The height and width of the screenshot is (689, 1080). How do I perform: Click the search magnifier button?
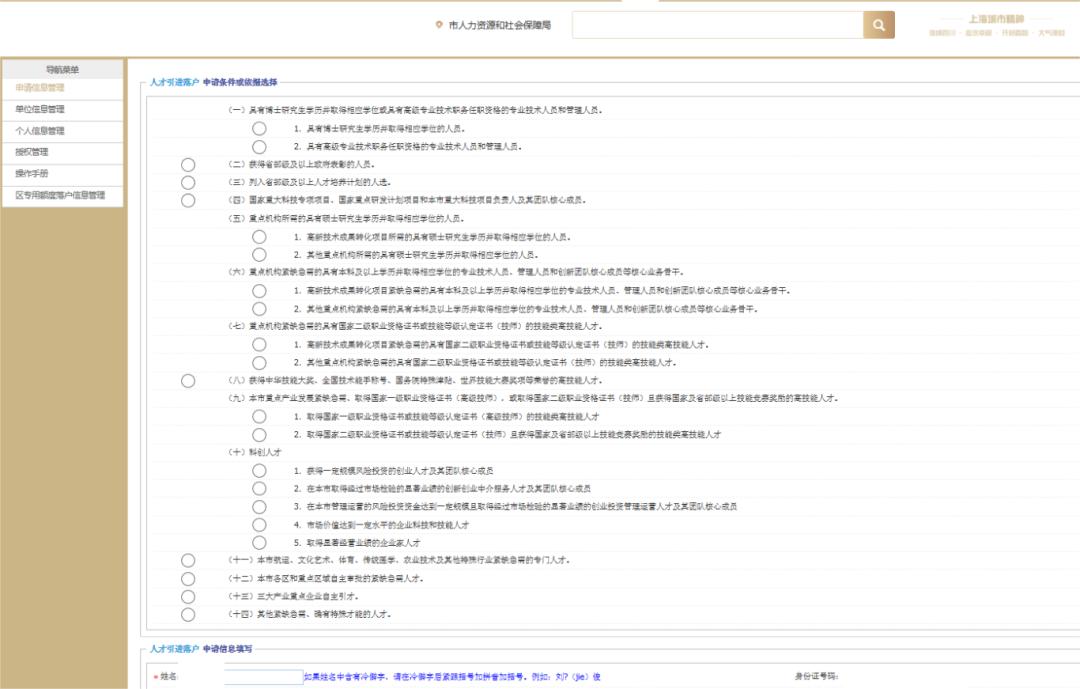pyautogui.click(x=879, y=25)
